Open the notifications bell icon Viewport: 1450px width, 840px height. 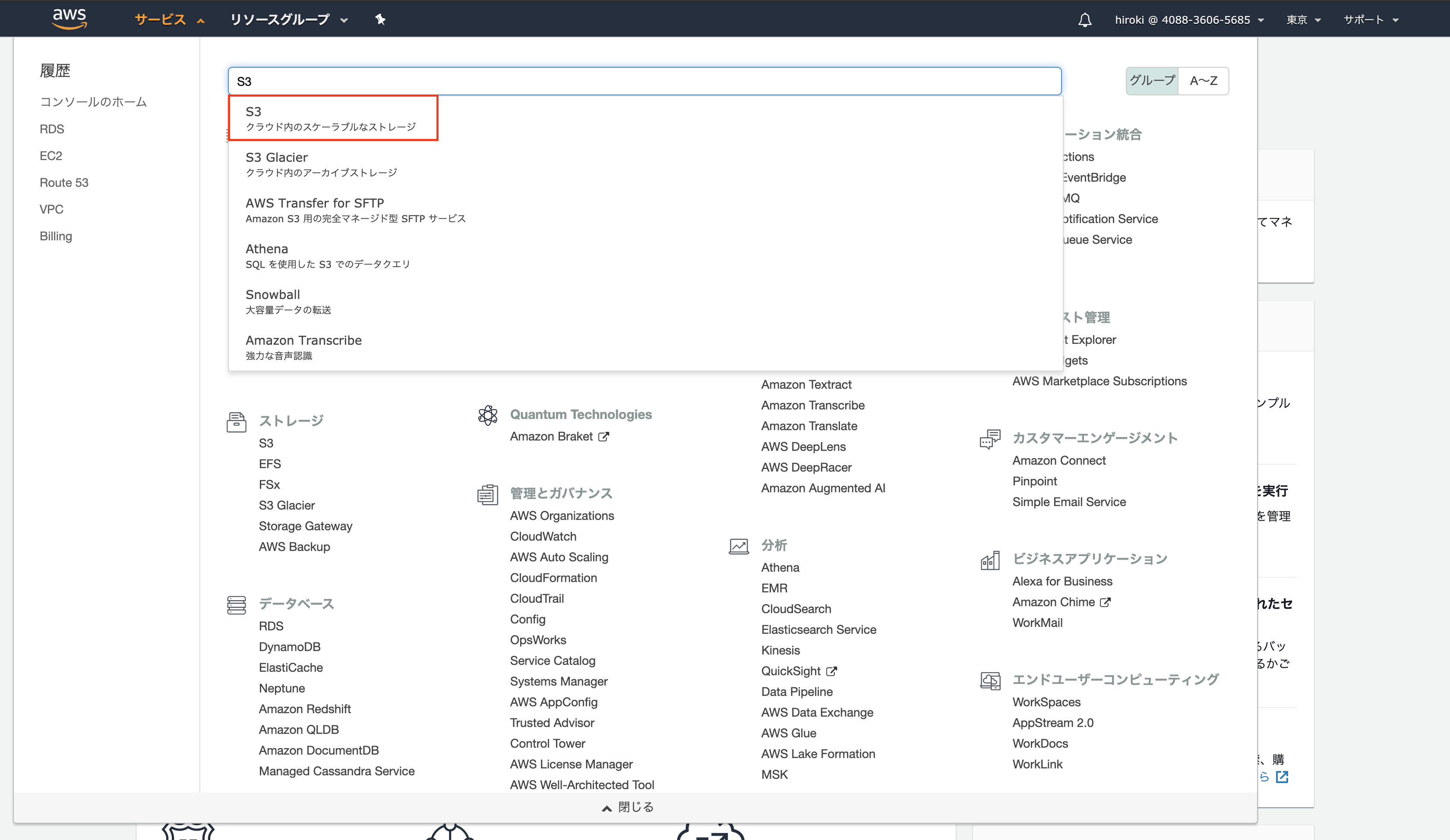coord(1085,20)
